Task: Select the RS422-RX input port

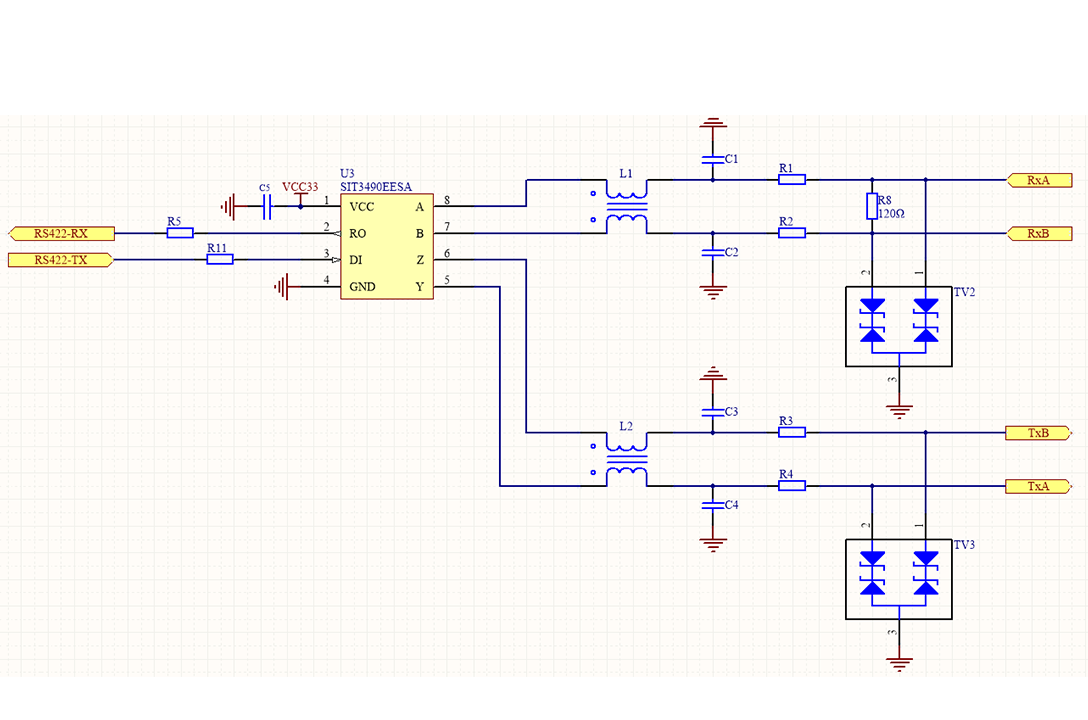Action: click(x=60, y=232)
